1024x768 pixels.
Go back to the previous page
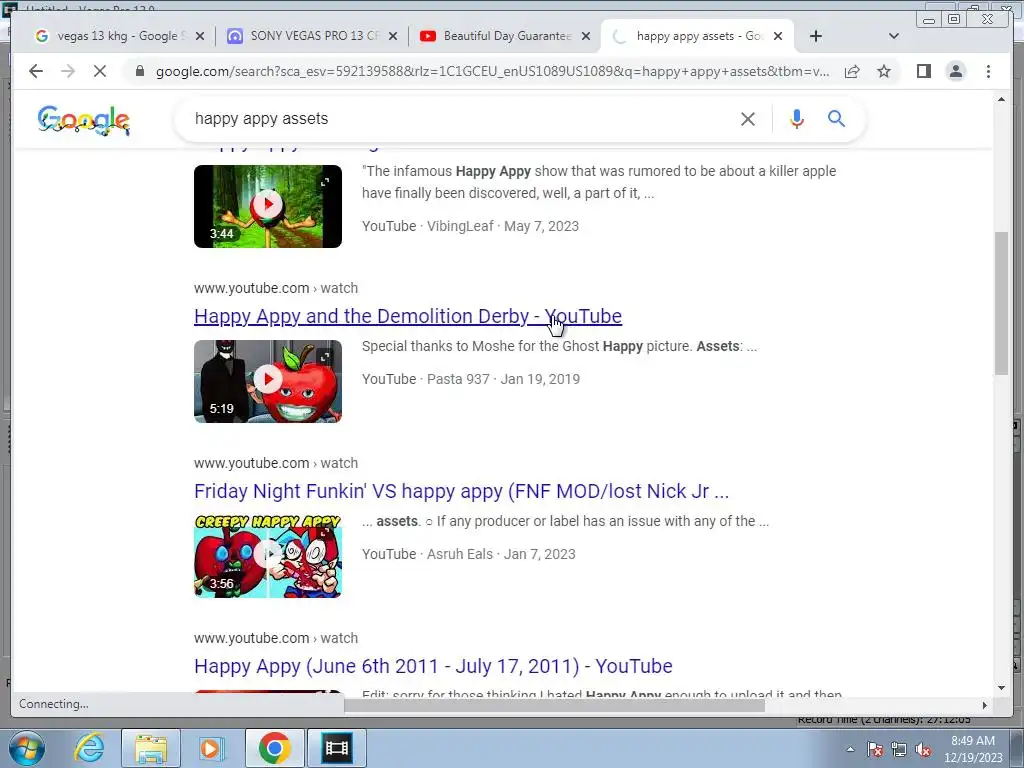tap(36, 71)
